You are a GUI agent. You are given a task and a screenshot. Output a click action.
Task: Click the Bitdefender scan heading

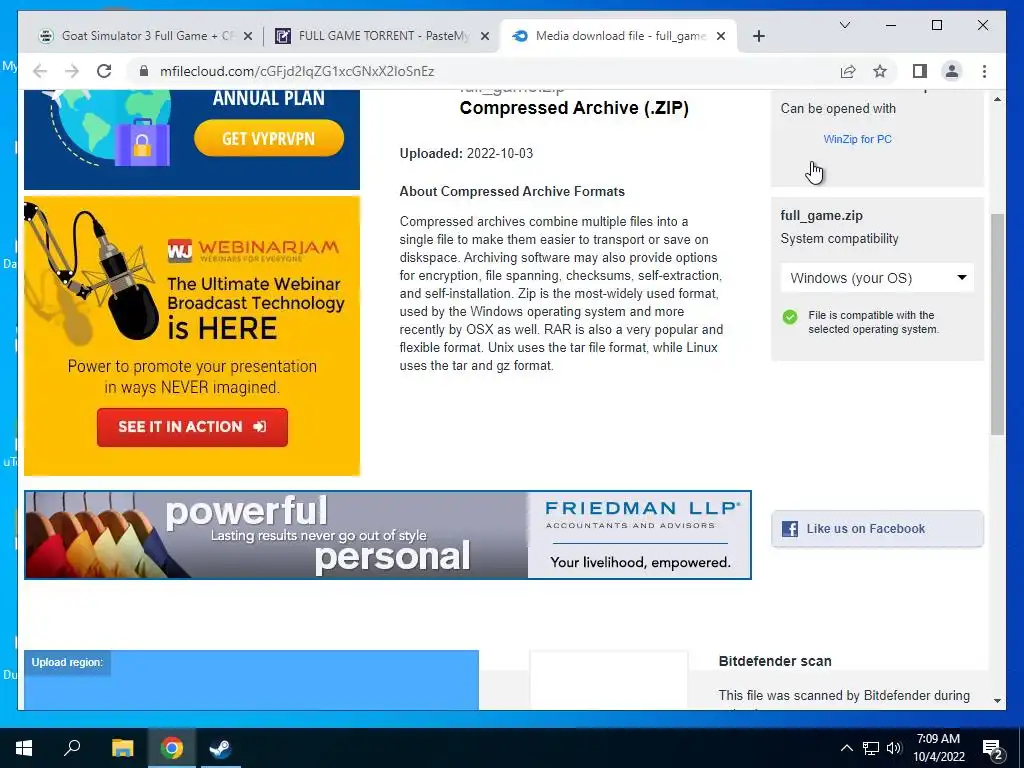pyautogui.click(x=775, y=661)
